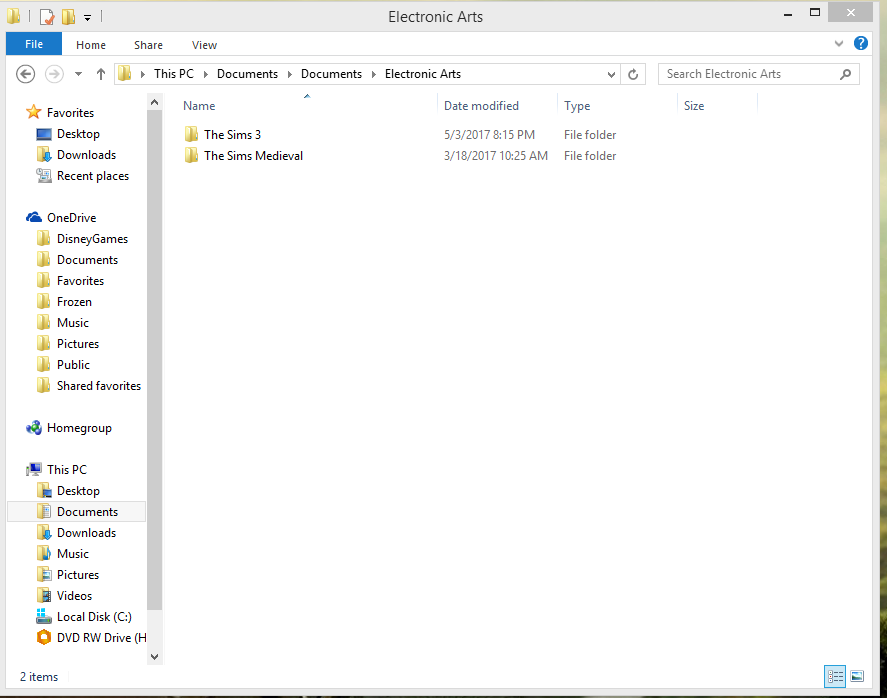This screenshot has height=698, width=887.
Task: Open the View ribbon tab
Action: (204, 45)
